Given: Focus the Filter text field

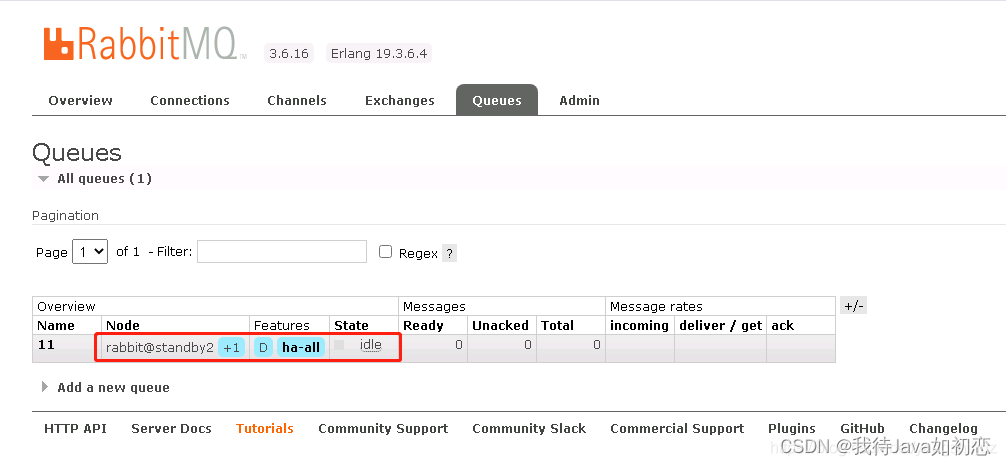Looking at the screenshot, I should pos(282,252).
